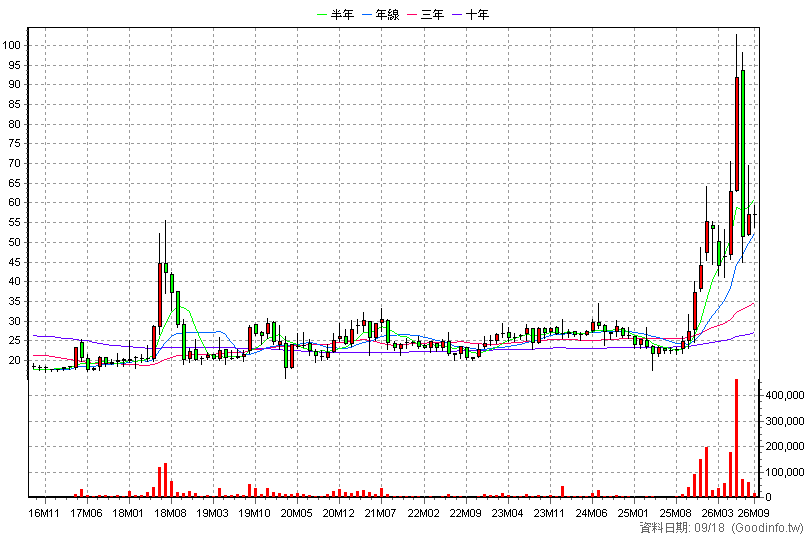Click the 35 price axis label
This screenshot has height=540, width=808.
coord(14,301)
